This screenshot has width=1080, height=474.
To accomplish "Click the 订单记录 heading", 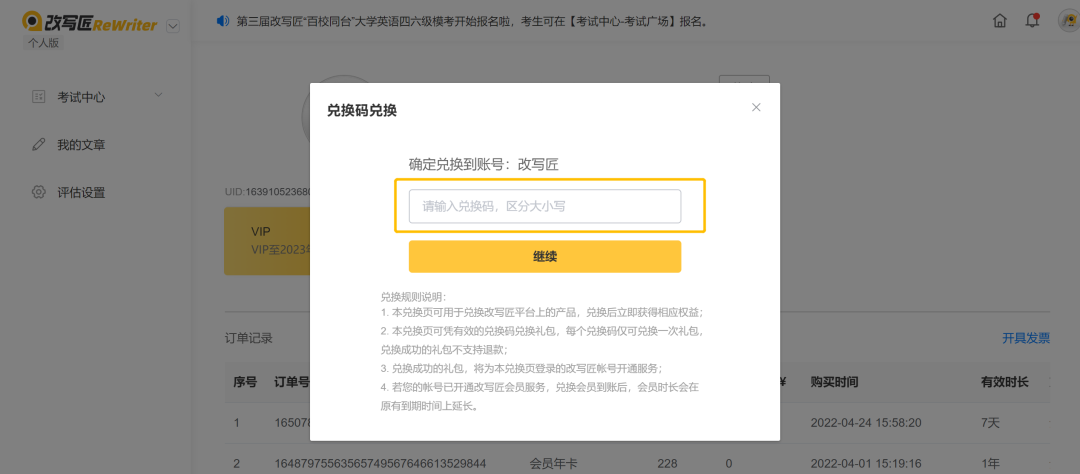I will click(x=249, y=338).
